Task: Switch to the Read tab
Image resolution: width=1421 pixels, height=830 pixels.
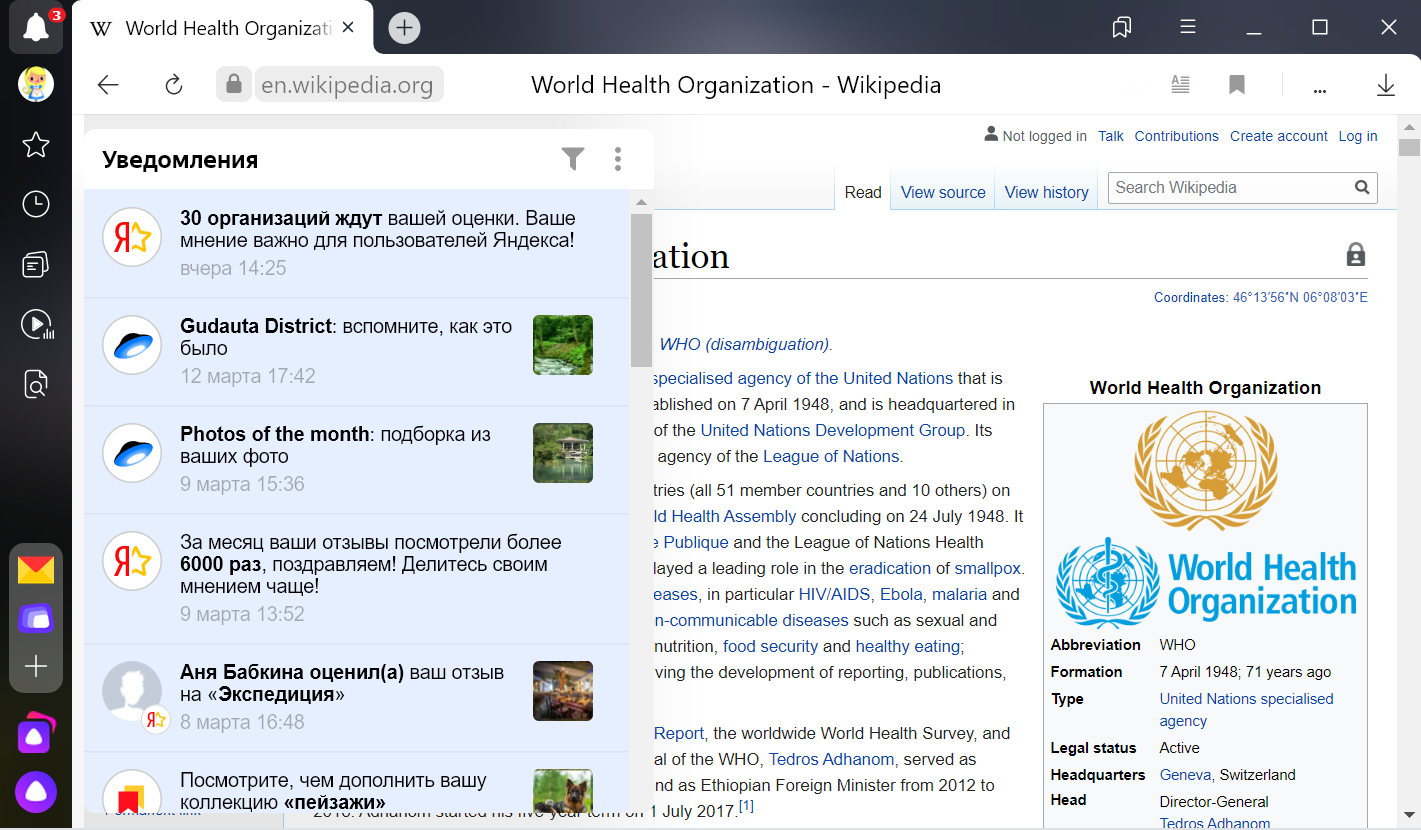Action: click(863, 192)
